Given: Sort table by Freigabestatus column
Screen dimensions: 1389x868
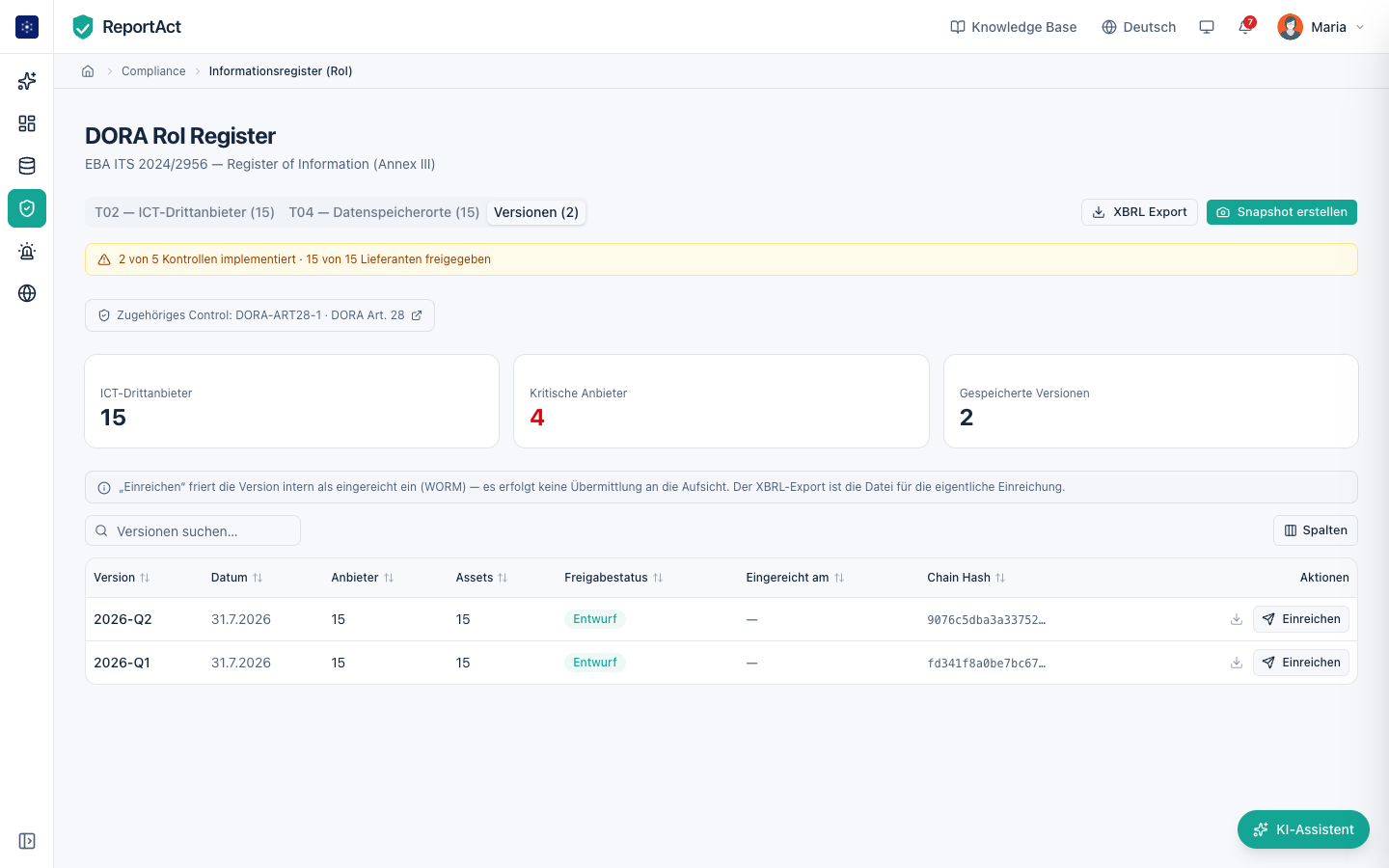Looking at the screenshot, I should [x=613, y=578].
